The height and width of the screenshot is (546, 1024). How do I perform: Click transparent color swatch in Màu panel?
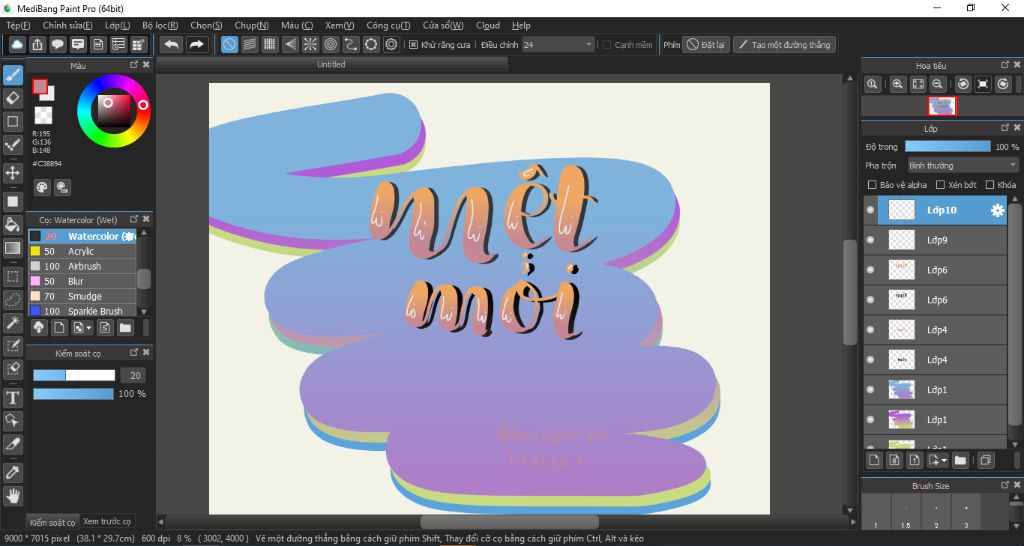pyautogui.click(x=43, y=116)
